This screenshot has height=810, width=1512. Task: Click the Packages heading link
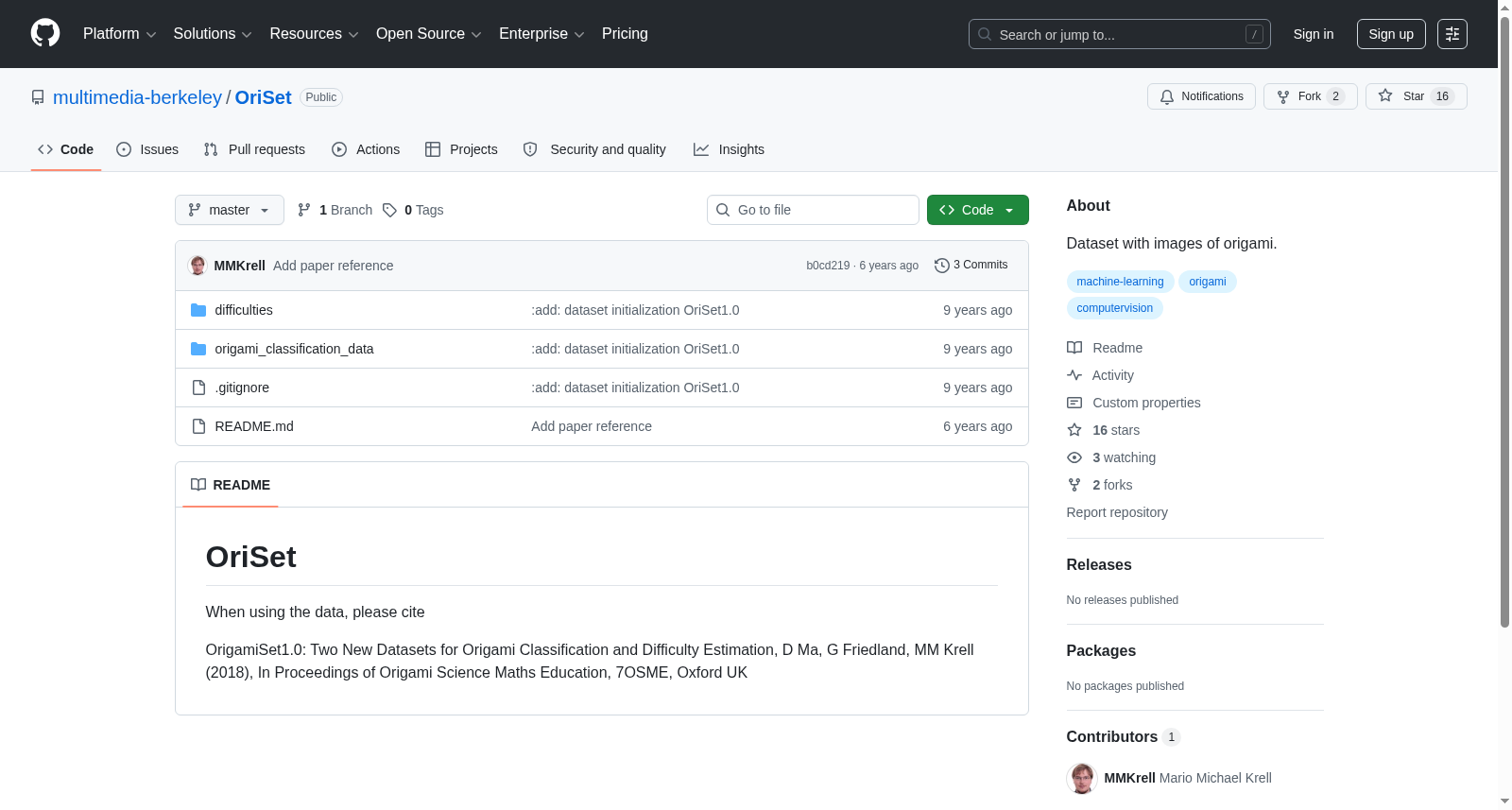click(1101, 650)
